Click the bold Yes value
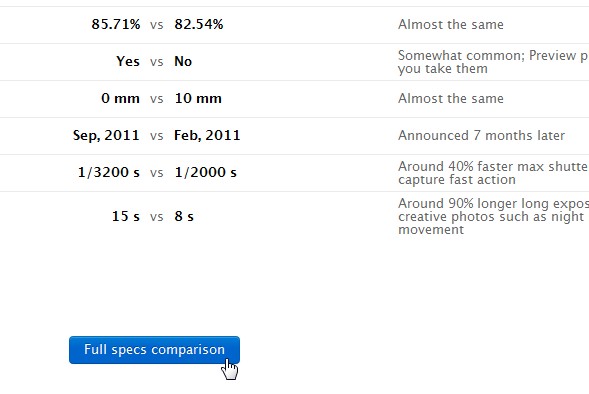Viewport: 589px width, 394px height. coord(128,61)
